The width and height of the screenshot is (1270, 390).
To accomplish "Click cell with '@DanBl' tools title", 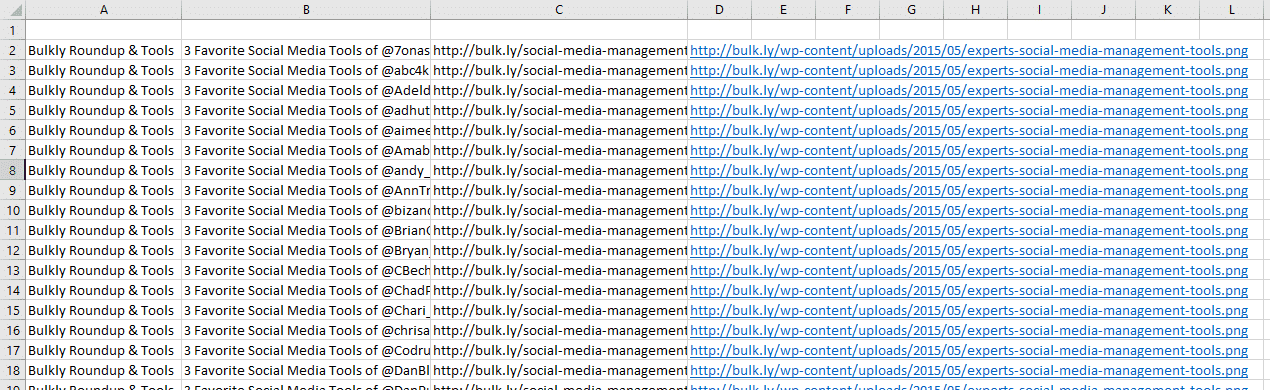I will pos(306,370).
